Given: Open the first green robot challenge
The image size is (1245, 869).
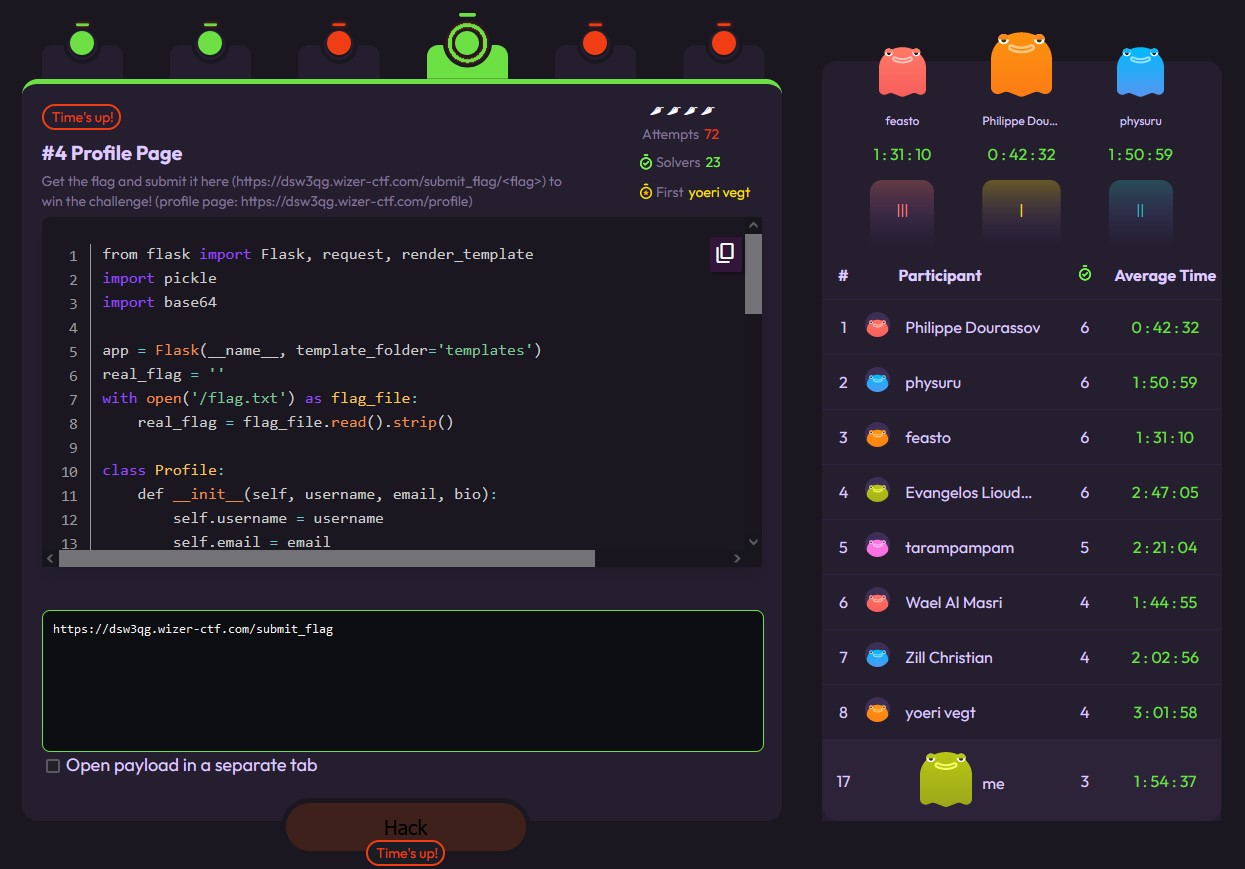Looking at the screenshot, I should (82, 42).
